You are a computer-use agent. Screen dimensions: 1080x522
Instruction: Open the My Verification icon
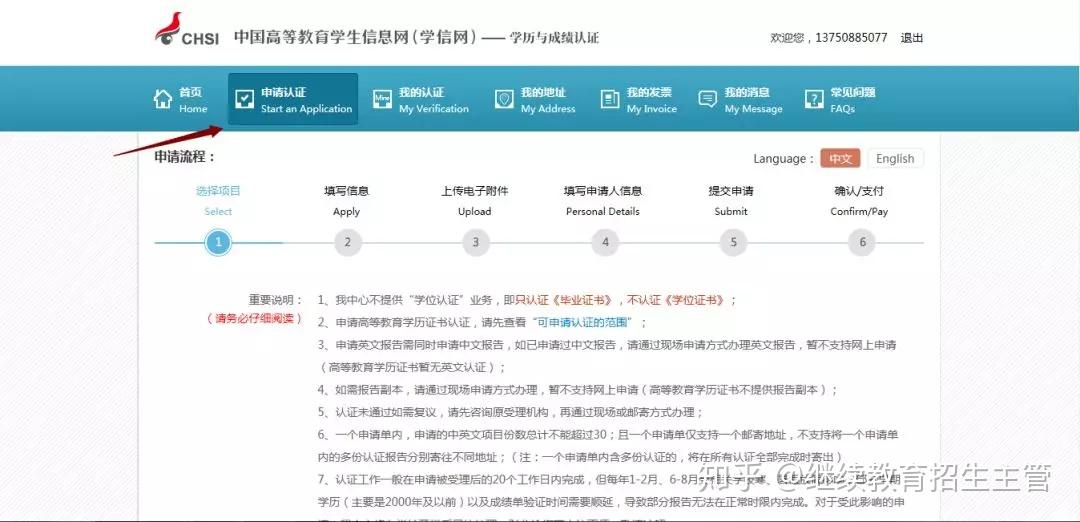382,99
